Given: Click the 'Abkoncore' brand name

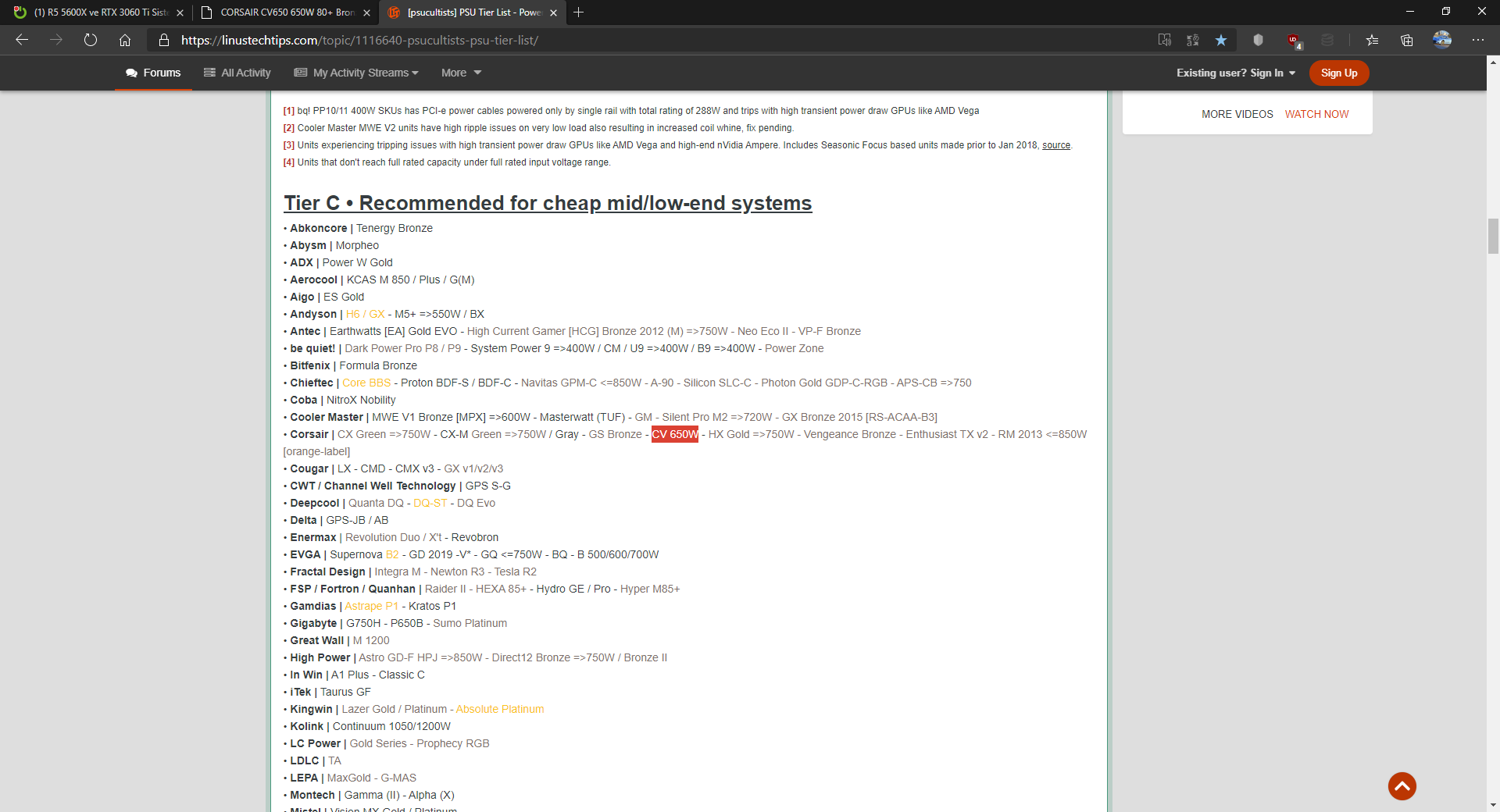Looking at the screenshot, I should [319, 228].
